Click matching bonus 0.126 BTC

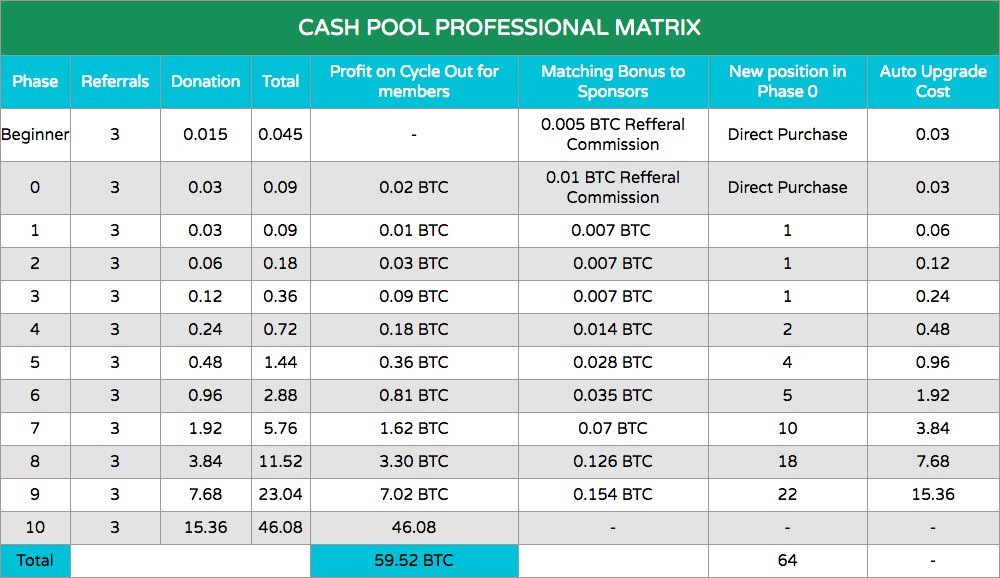613,461
